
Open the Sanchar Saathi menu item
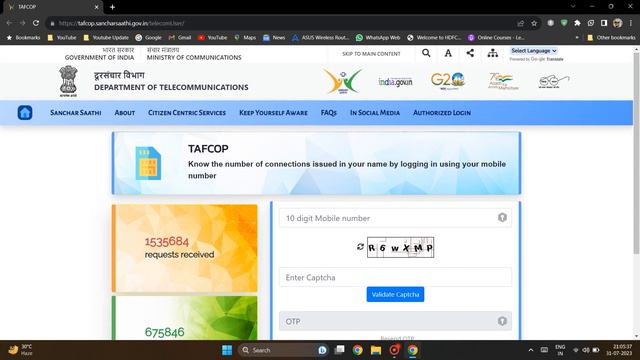pyautogui.click(x=76, y=113)
